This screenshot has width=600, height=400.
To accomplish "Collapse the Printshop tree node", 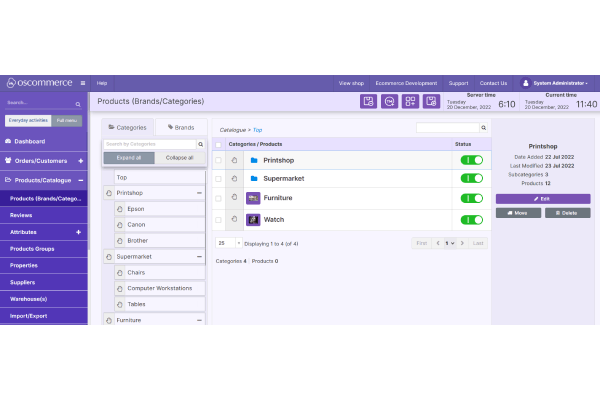I will tap(199, 193).
